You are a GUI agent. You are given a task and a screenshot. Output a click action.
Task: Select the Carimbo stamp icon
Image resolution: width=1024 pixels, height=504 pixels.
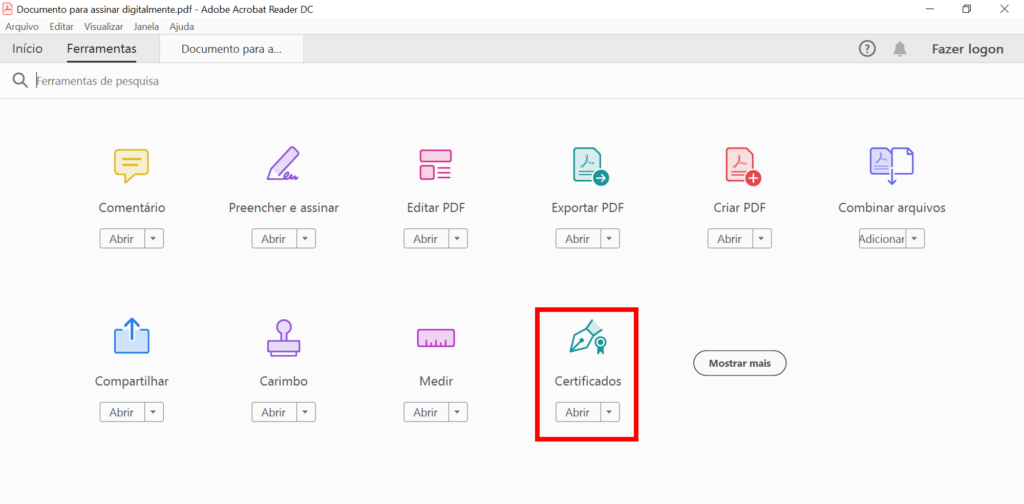pos(284,338)
